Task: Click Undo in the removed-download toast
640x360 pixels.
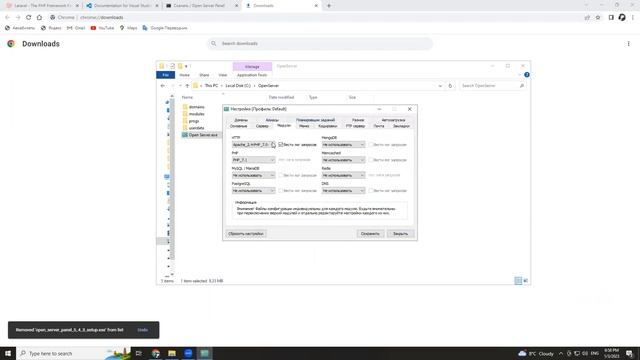Action: point(142,330)
